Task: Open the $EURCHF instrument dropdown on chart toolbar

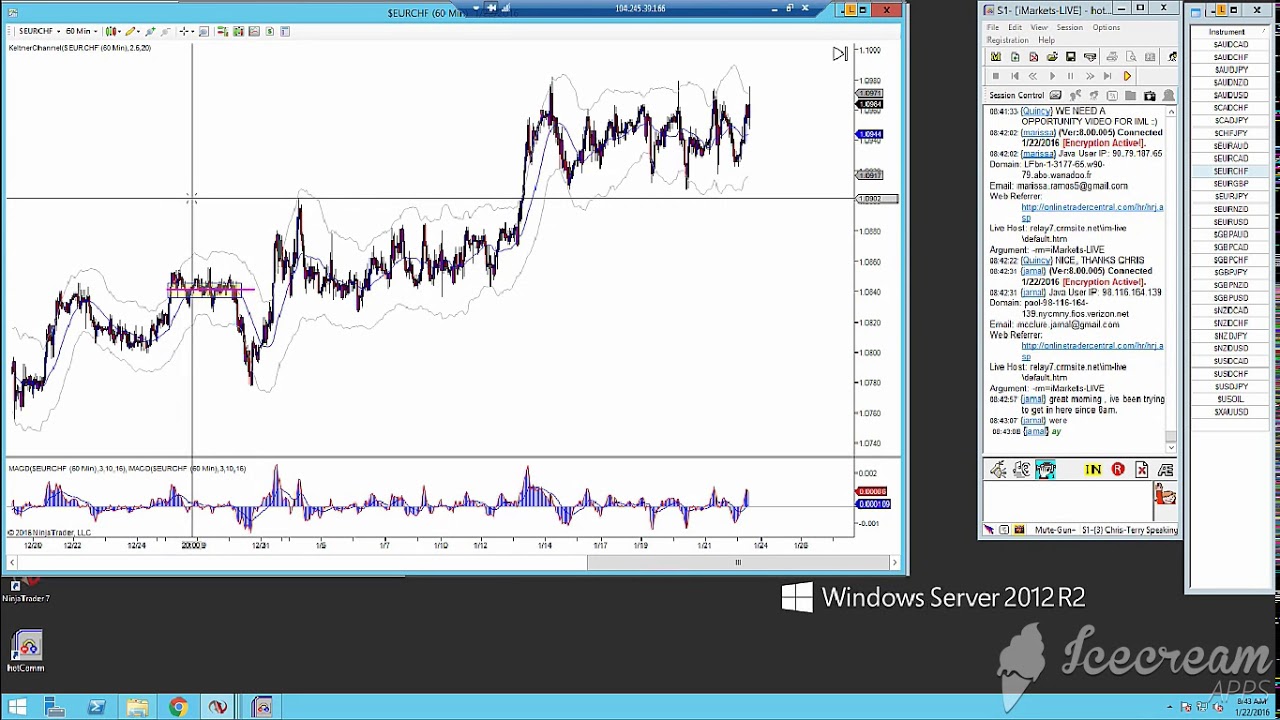Action: tap(40, 31)
